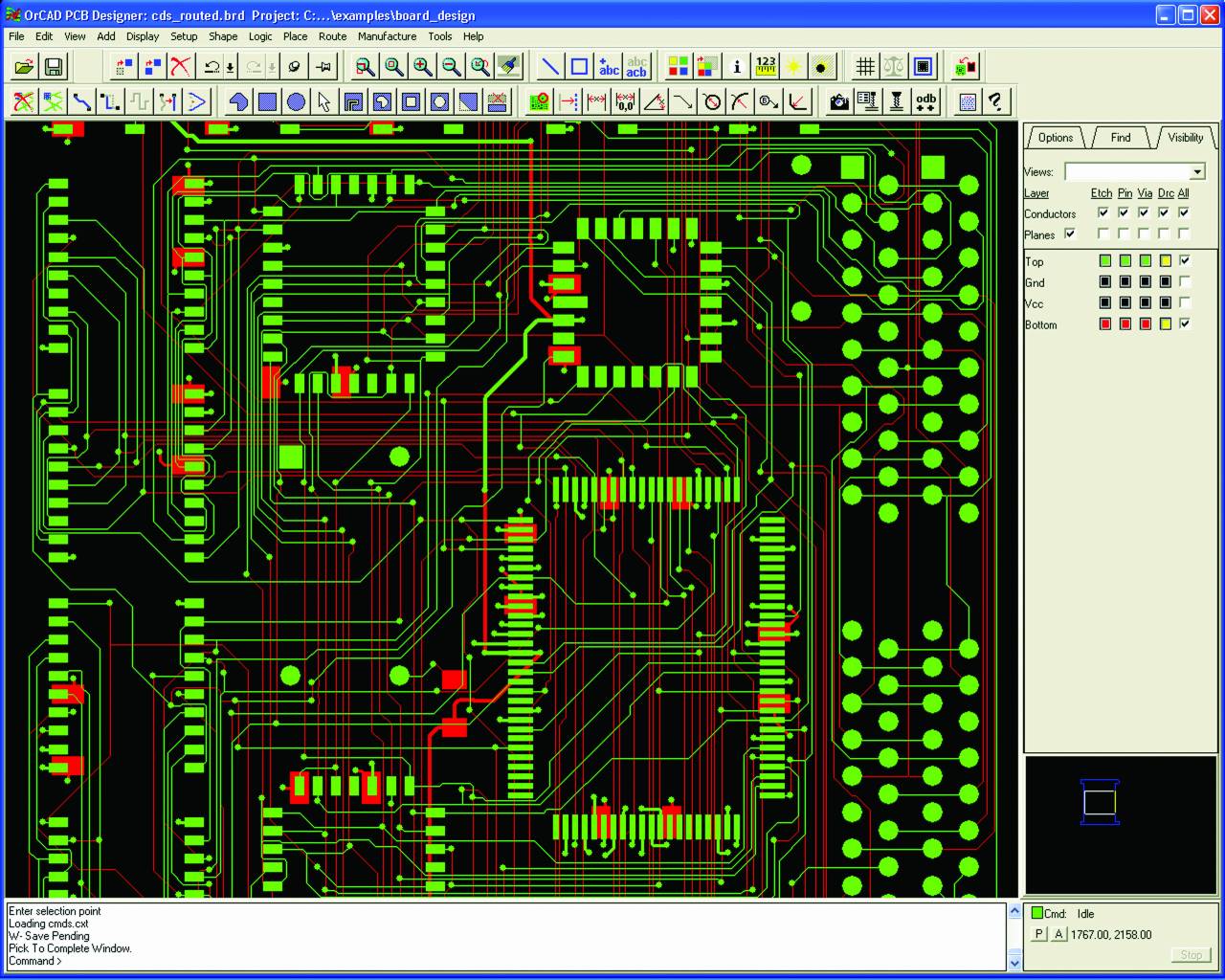This screenshot has height=980, width=1225.
Task: Switch to the Find tab
Action: [1121, 138]
